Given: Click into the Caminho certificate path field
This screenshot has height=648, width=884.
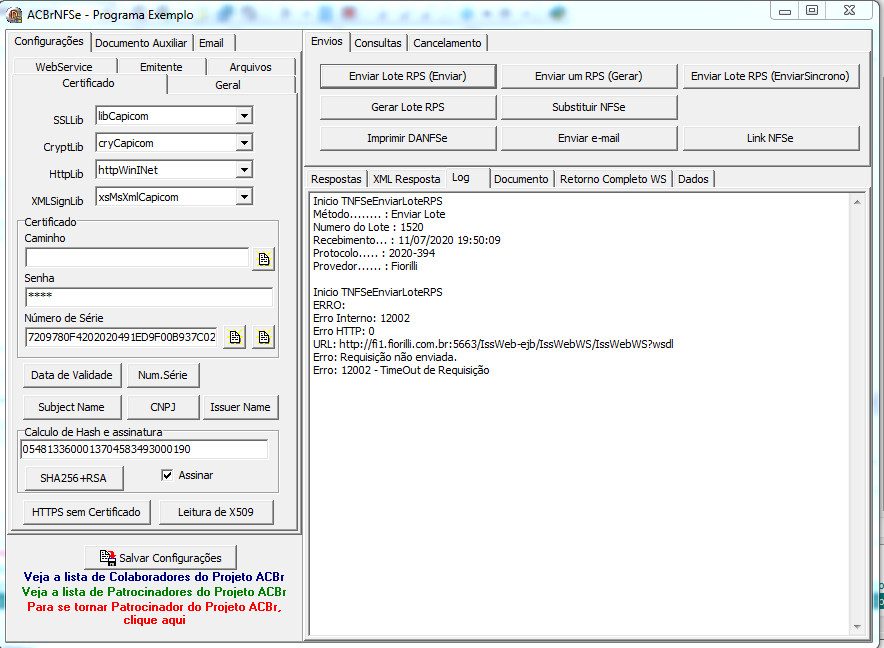Looking at the screenshot, I should click(137, 258).
